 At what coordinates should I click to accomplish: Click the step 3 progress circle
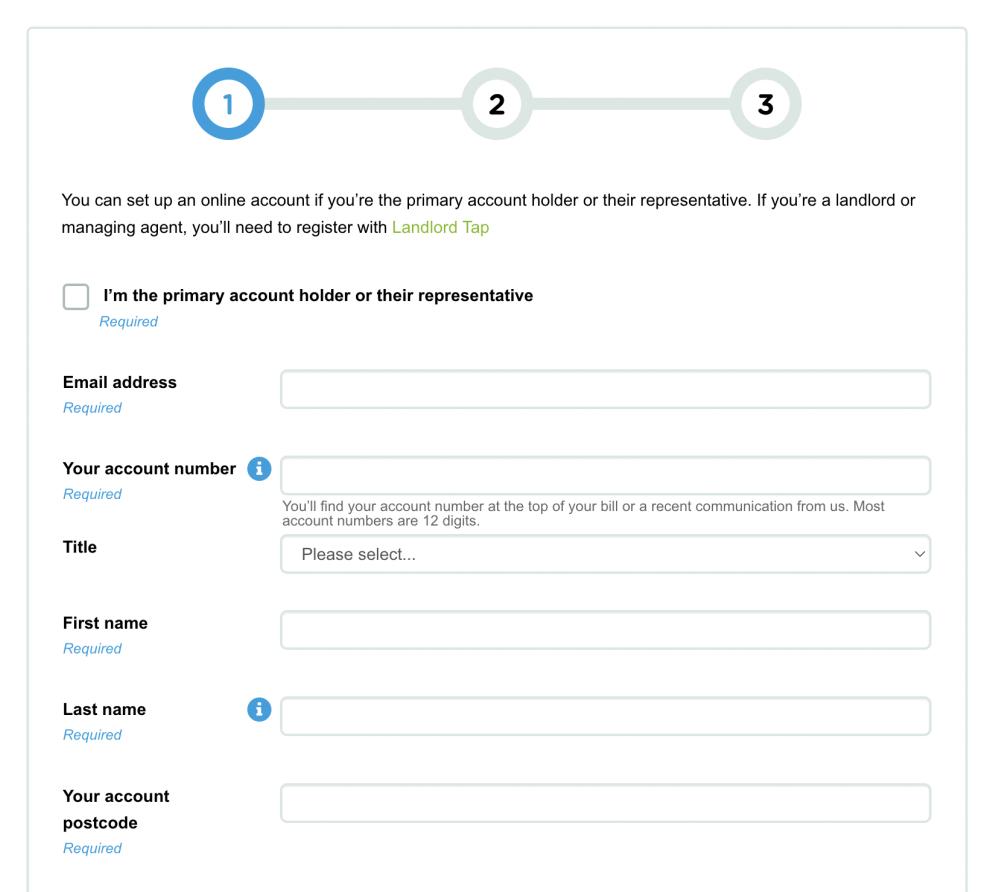point(766,104)
